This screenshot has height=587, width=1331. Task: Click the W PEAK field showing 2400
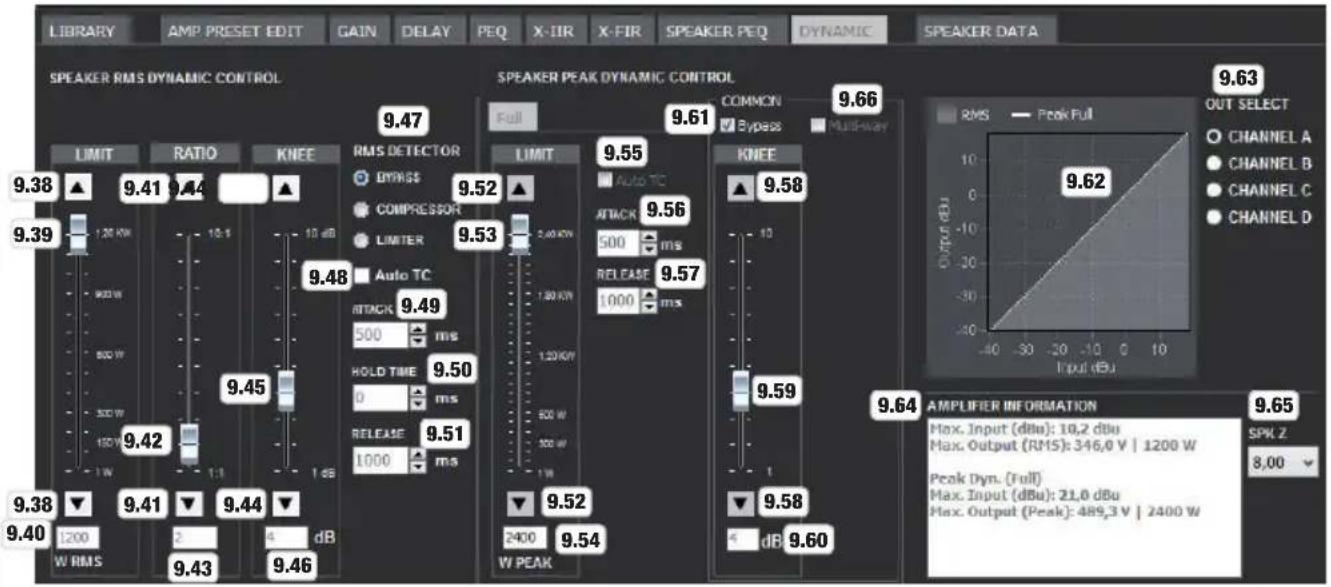click(x=525, y=539)
